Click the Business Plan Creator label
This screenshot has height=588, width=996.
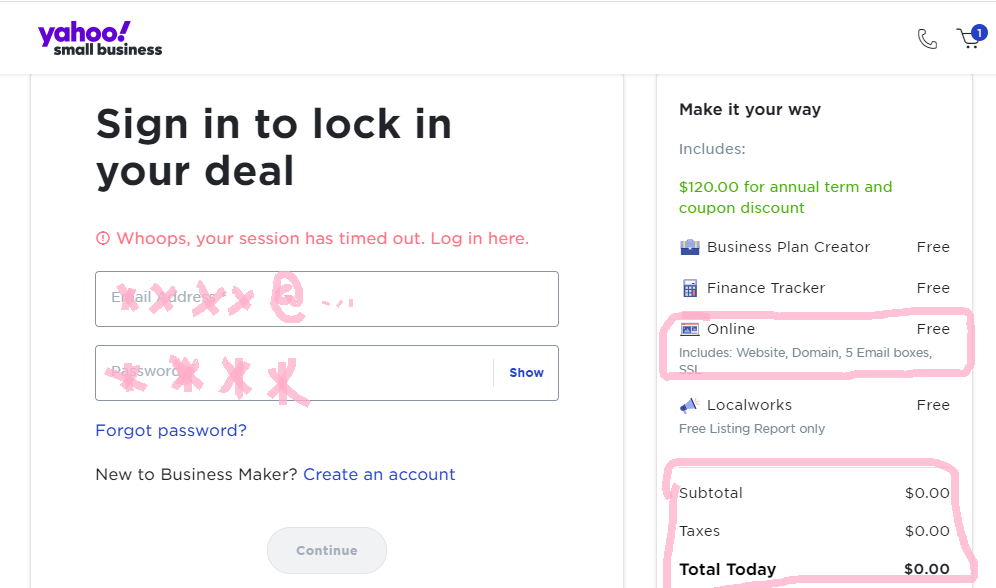(788, 247)
